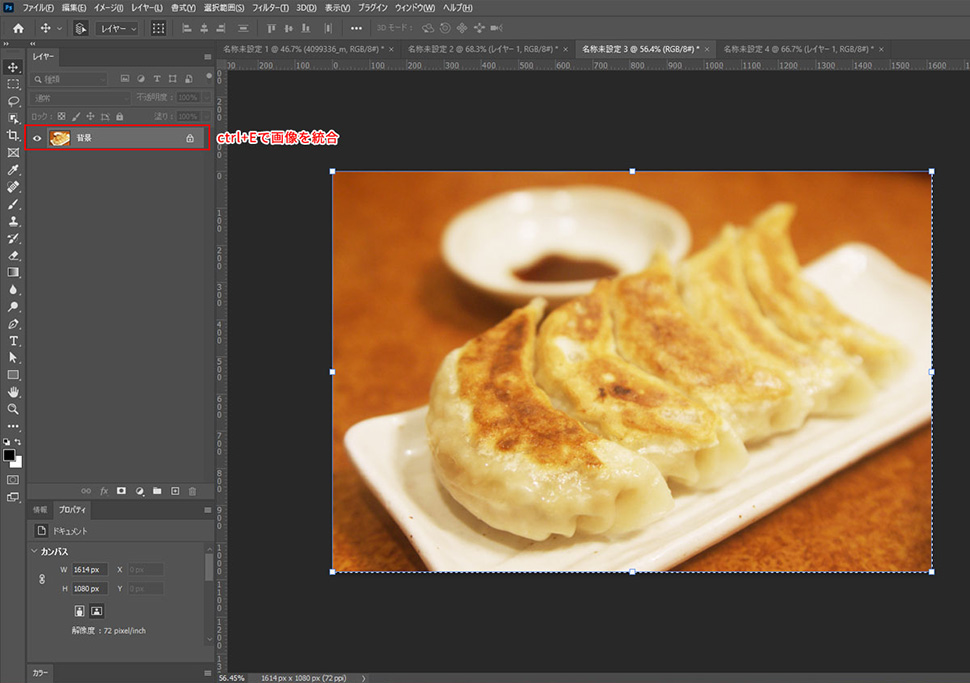Click align left edges button

pos(186,28)
